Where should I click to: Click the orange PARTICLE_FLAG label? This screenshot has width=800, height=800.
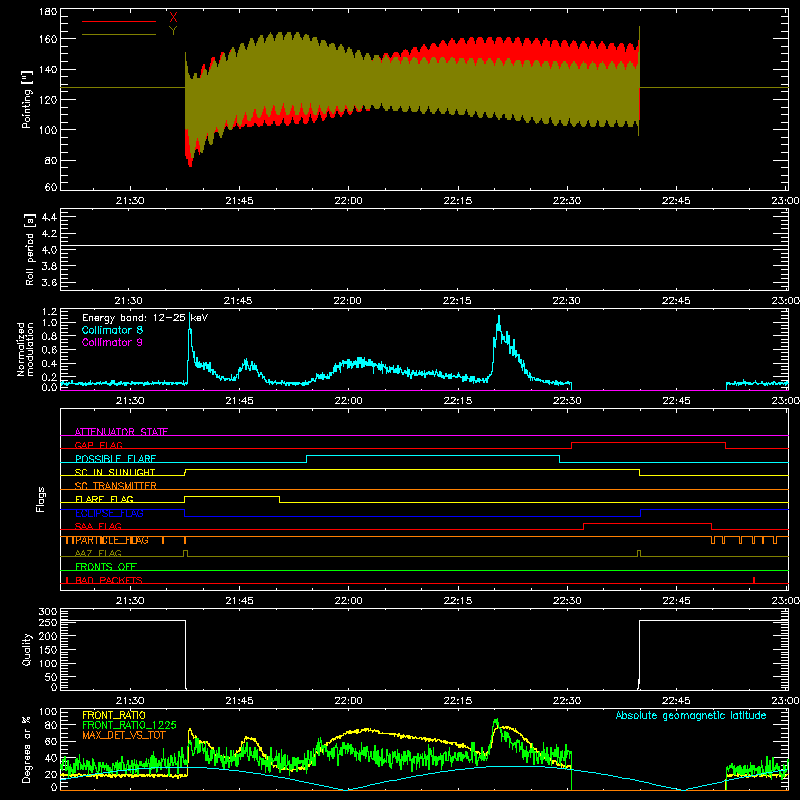(112, 540)
